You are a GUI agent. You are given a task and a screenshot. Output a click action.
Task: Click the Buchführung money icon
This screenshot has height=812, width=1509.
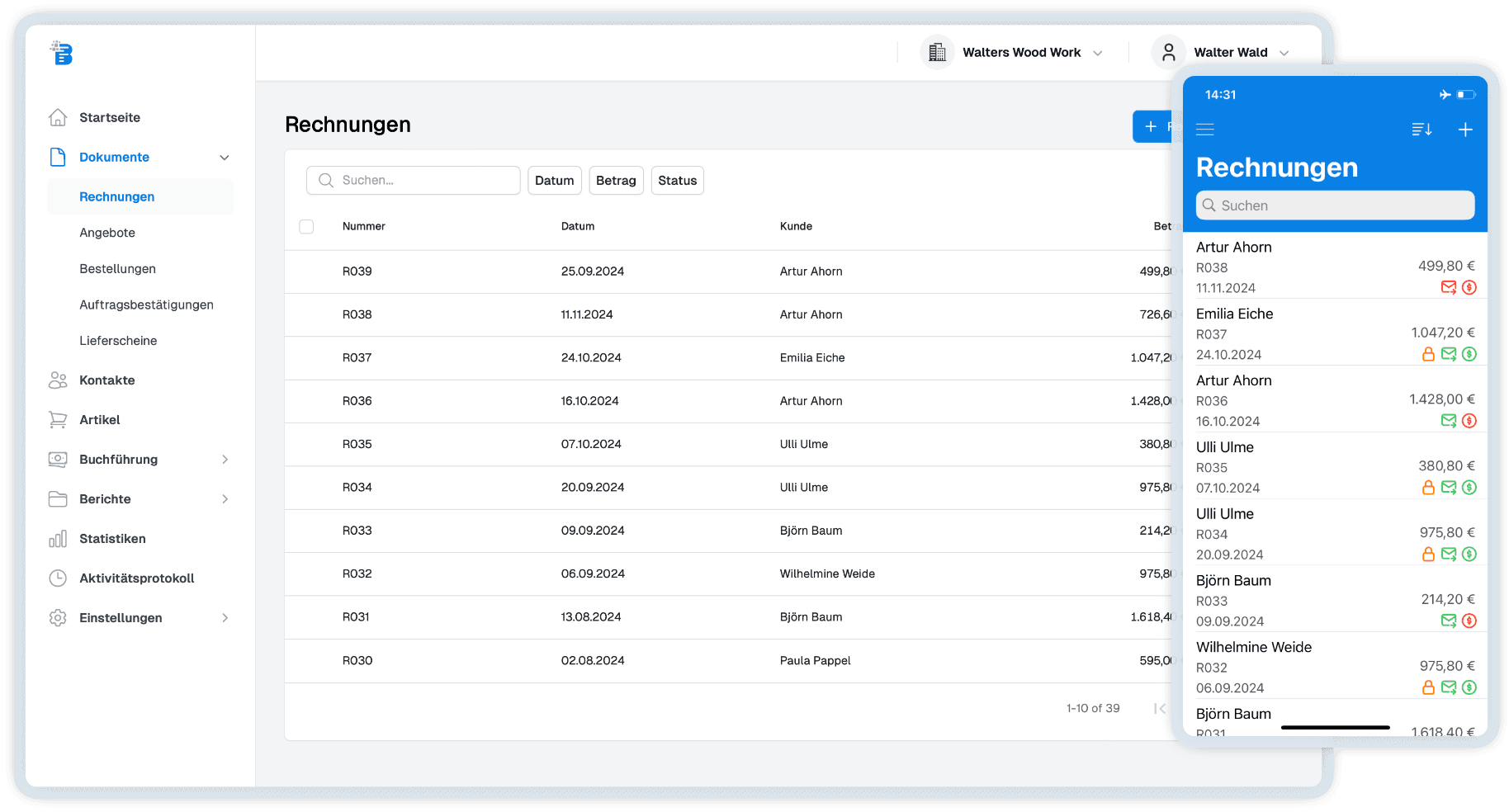coord(58,459)
